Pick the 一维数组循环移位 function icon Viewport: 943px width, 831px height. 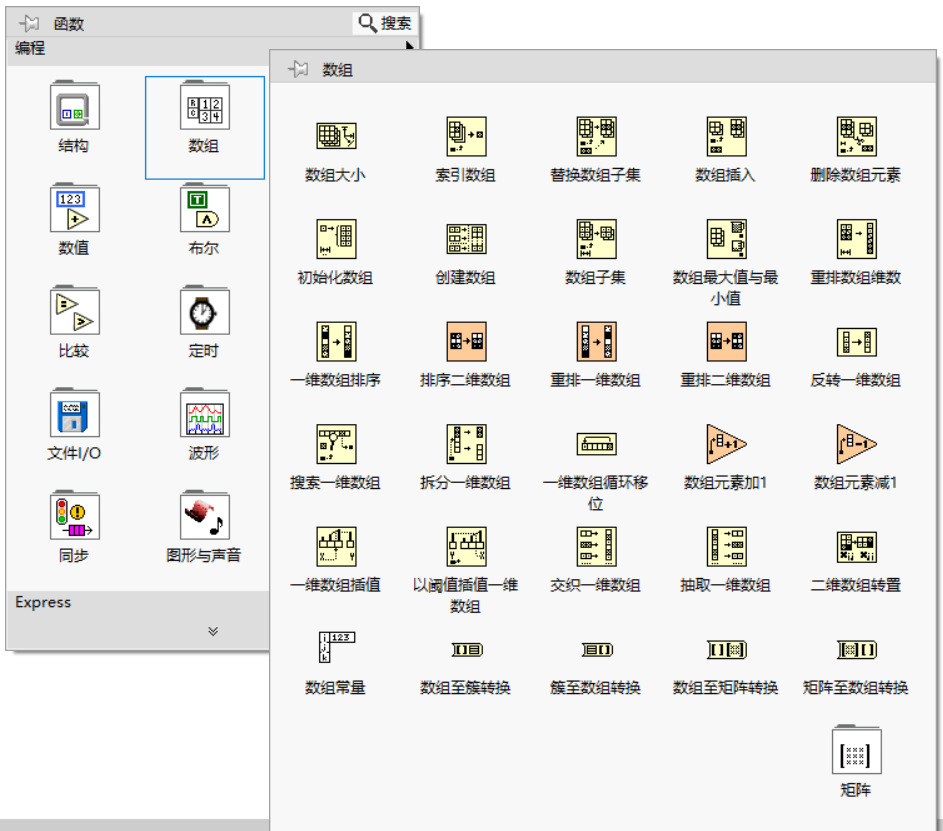click(x=596, y=444)
